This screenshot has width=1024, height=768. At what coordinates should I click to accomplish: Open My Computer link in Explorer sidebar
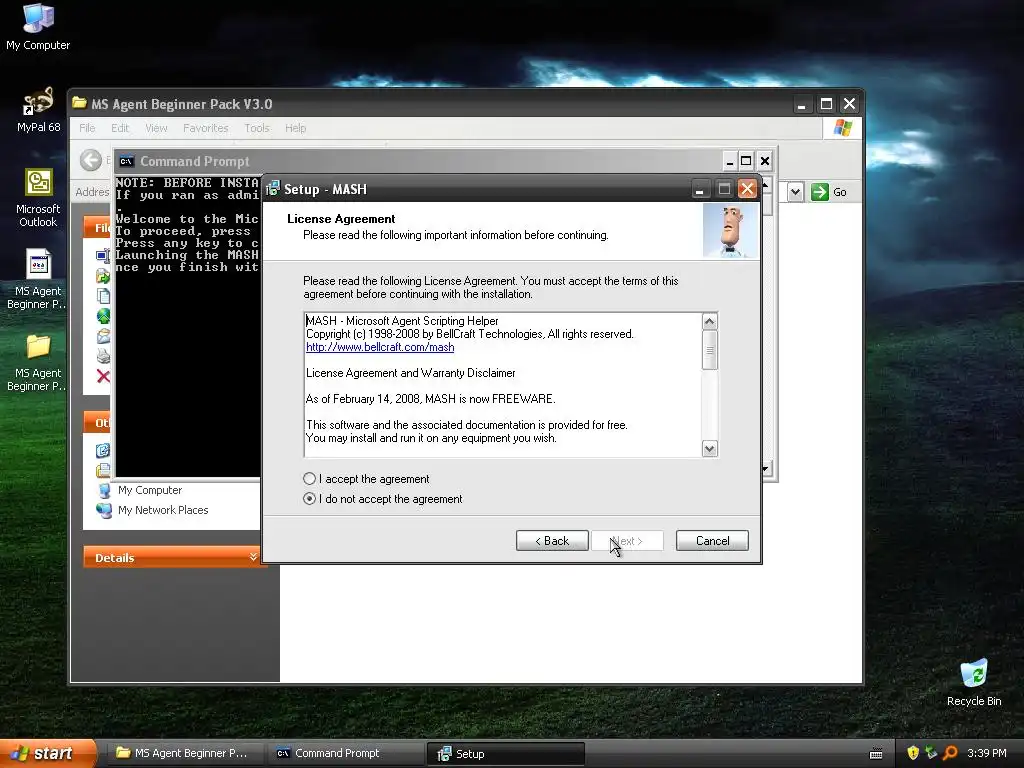150,490
